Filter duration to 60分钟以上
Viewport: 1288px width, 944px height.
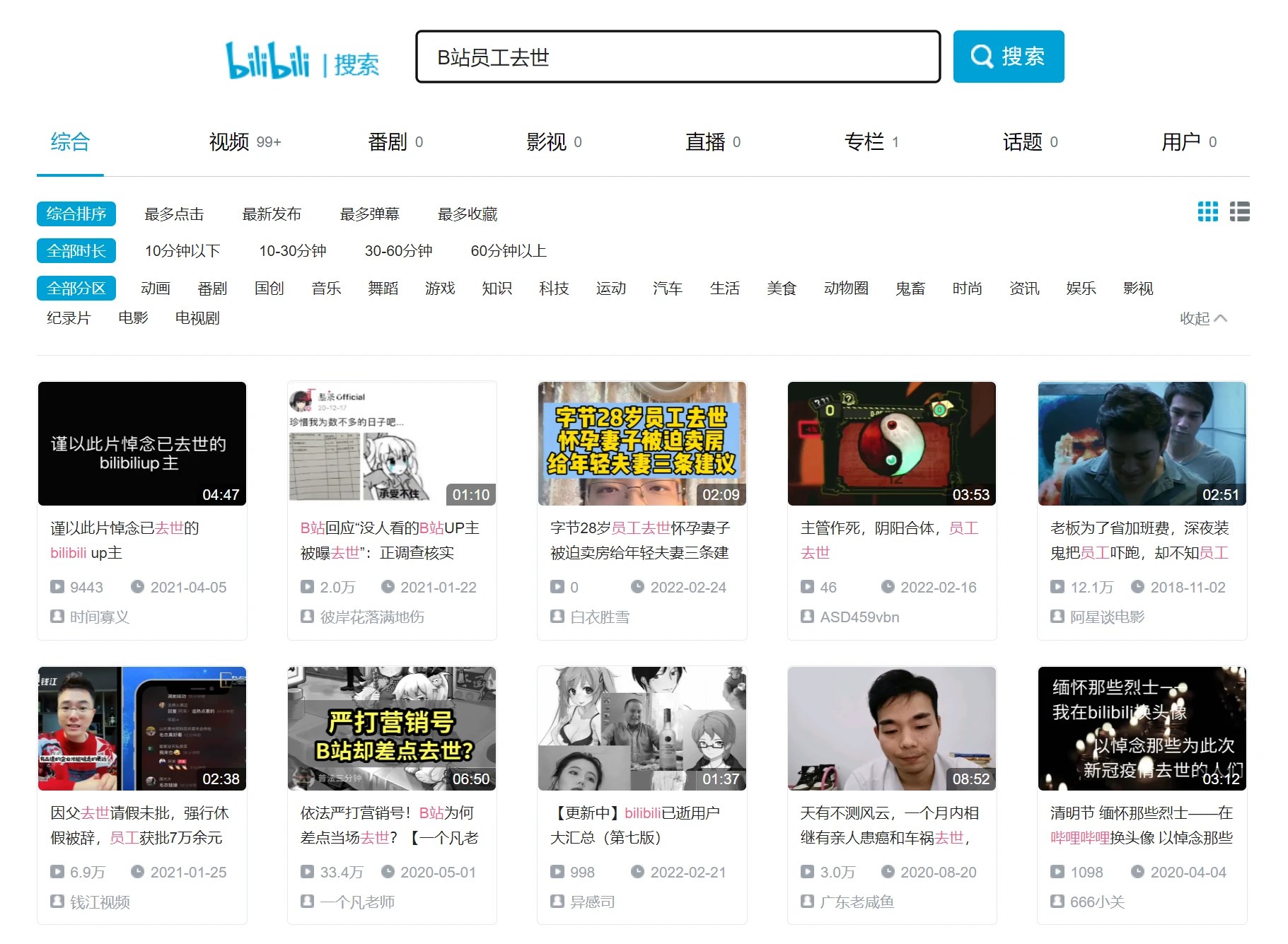(x=509, y=250)
